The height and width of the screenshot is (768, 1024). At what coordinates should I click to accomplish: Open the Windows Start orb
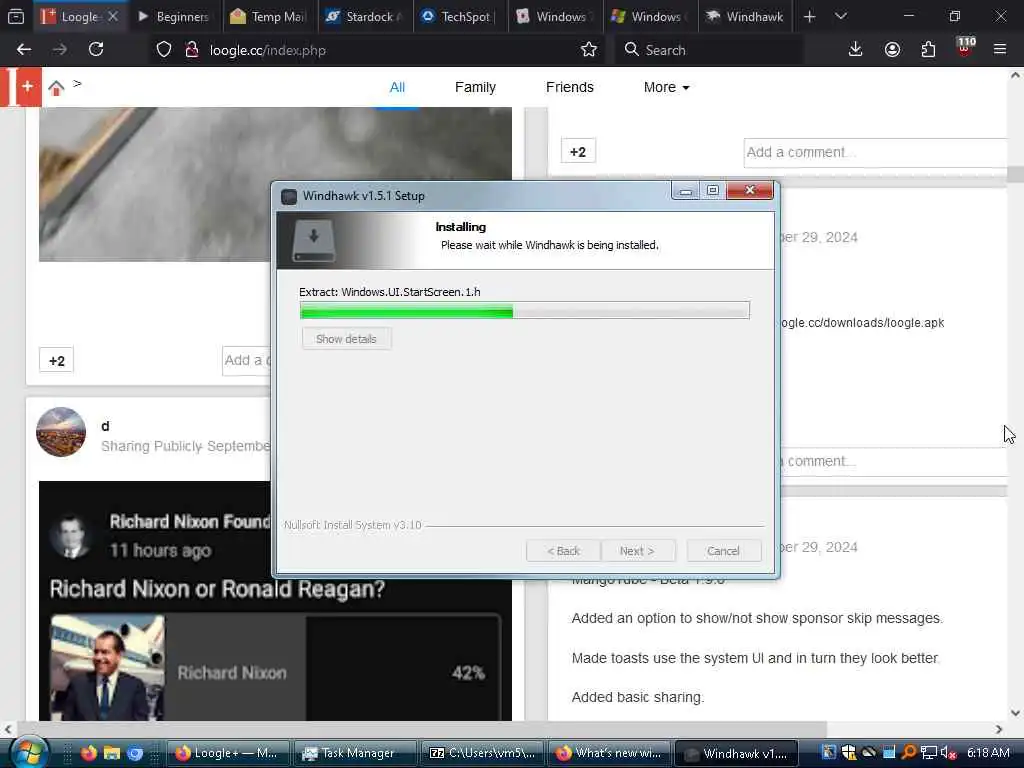pyautogui.click(x=27, y=752)
